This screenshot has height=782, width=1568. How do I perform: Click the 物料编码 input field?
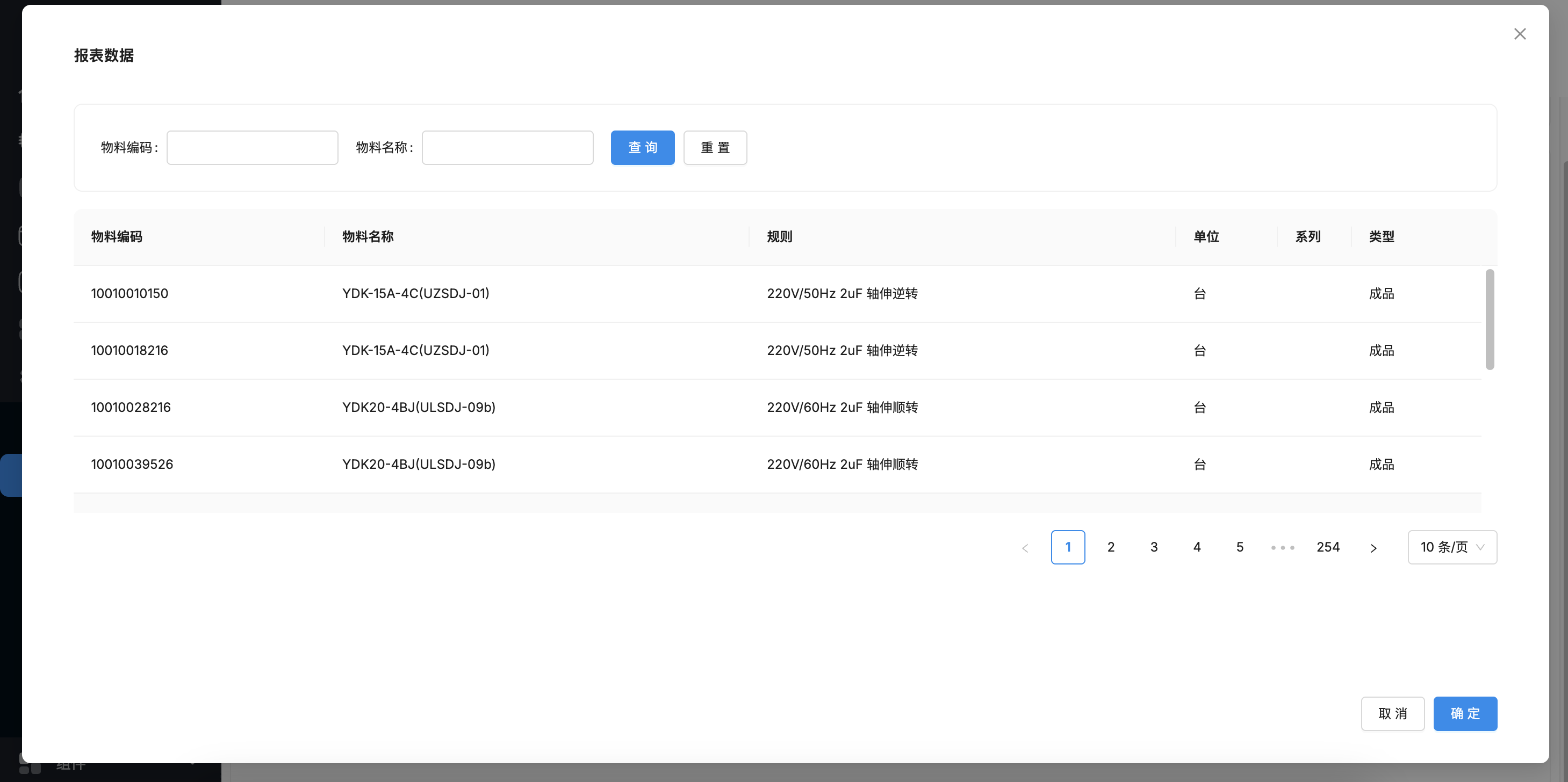(252, 147)
